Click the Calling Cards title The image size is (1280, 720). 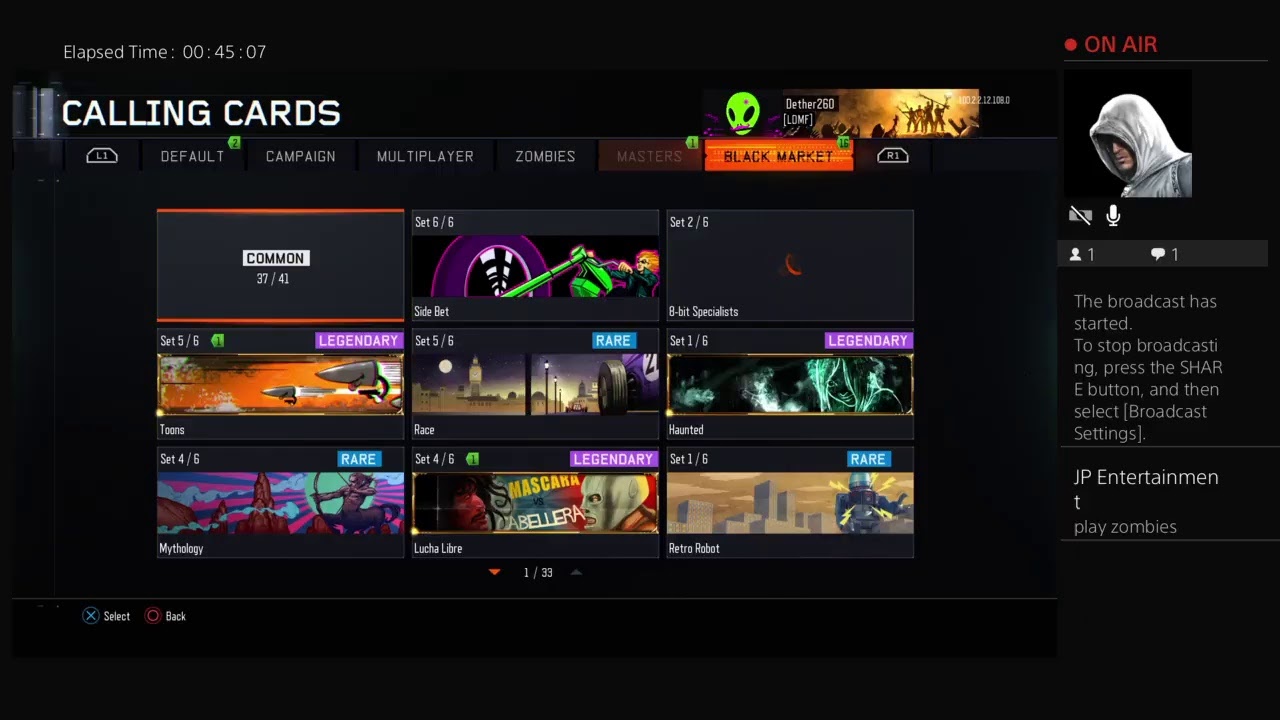[x=201, y=113]
